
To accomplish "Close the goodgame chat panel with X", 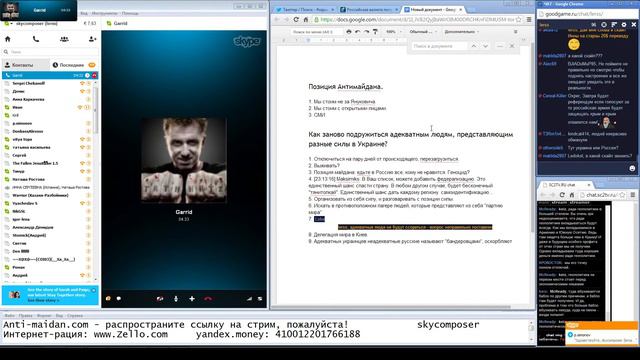I will 633,25.
